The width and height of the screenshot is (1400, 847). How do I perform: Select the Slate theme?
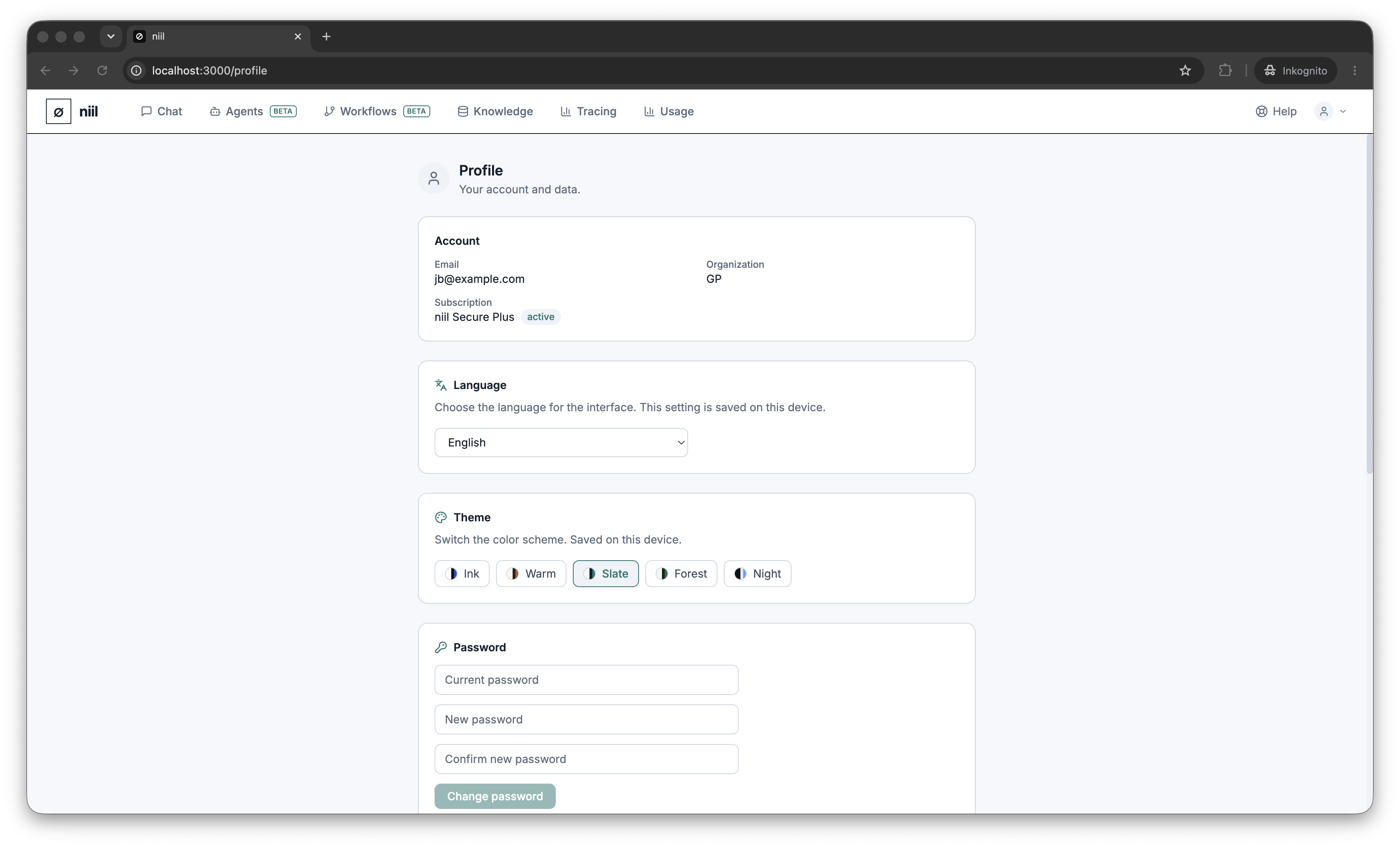(605, 574)
